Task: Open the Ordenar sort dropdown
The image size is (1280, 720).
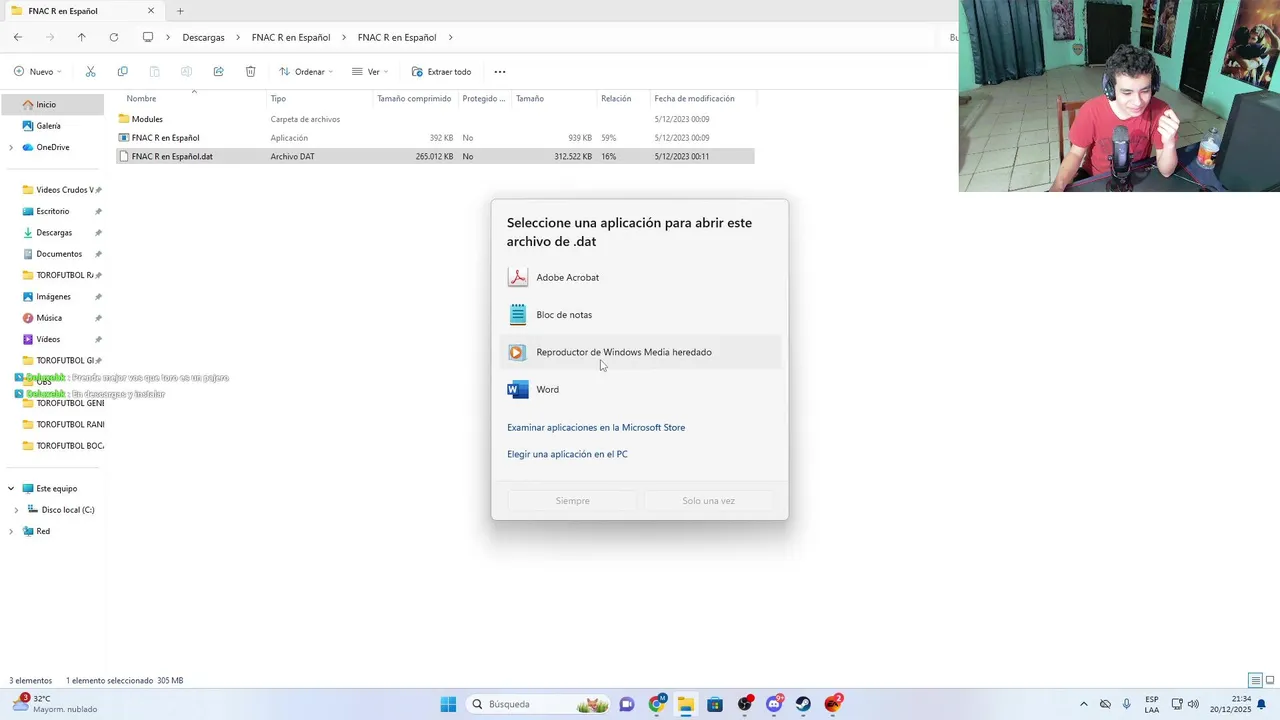Action: pos(306,72)
